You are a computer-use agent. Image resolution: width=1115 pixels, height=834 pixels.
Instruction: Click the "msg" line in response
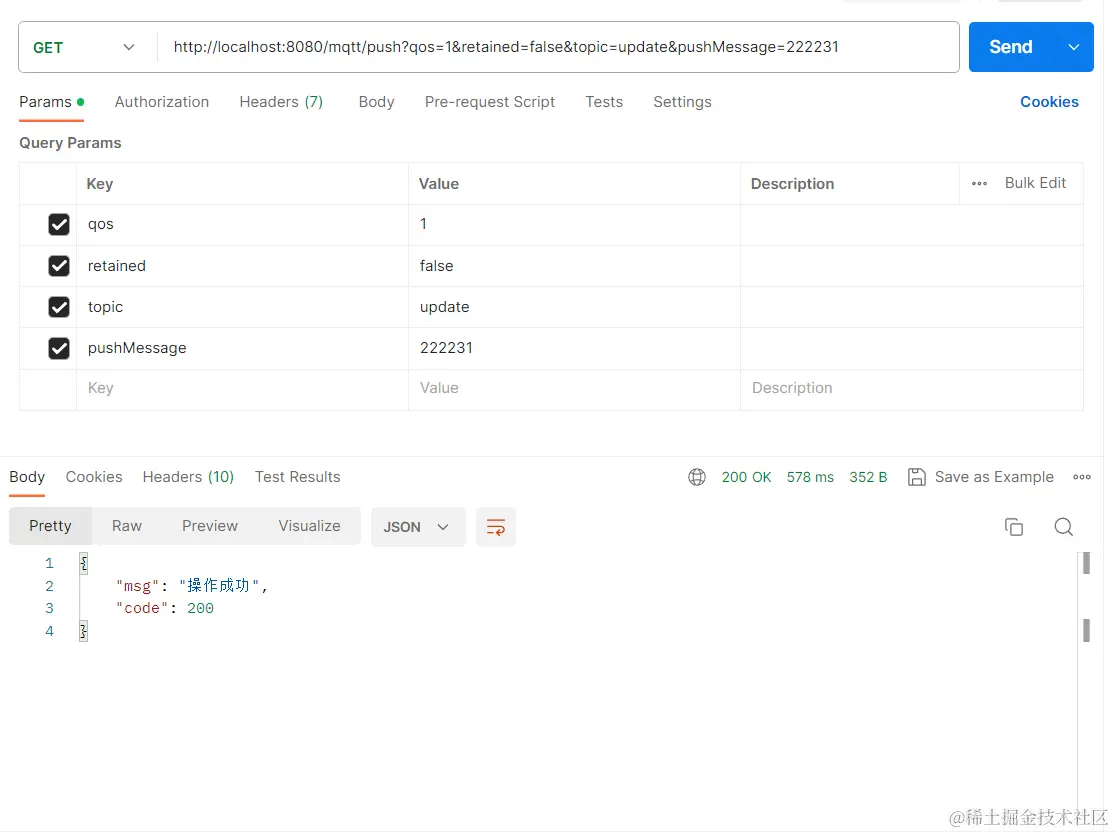pyautogui.click(x=192, y=586)
